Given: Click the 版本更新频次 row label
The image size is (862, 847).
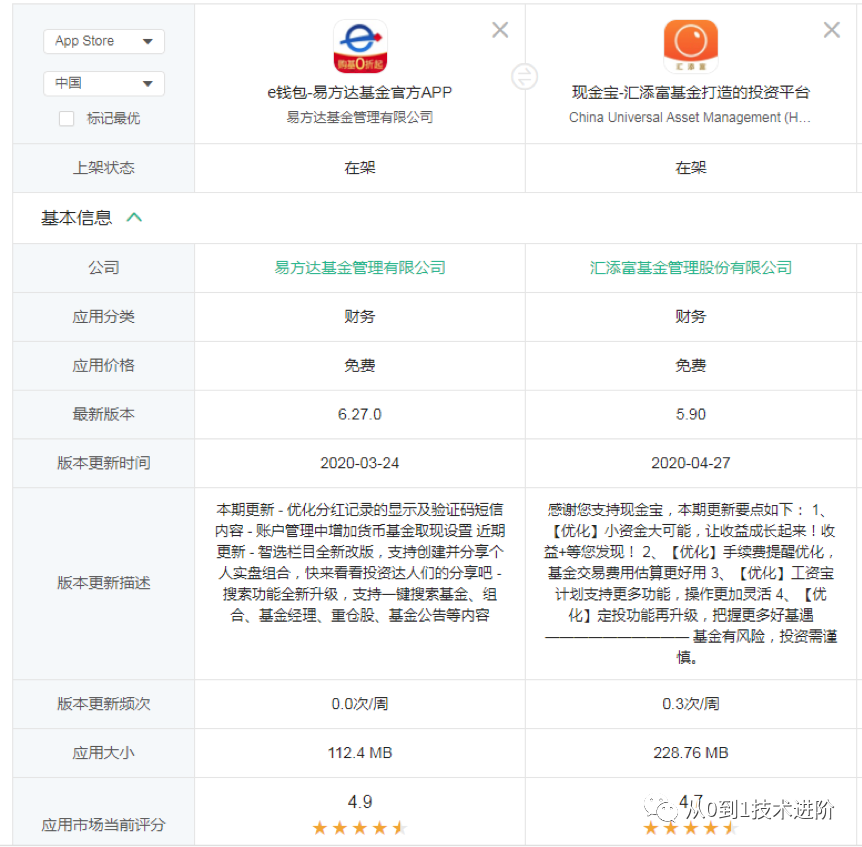Looking at the screenshot, I should (x=104, y=704).
